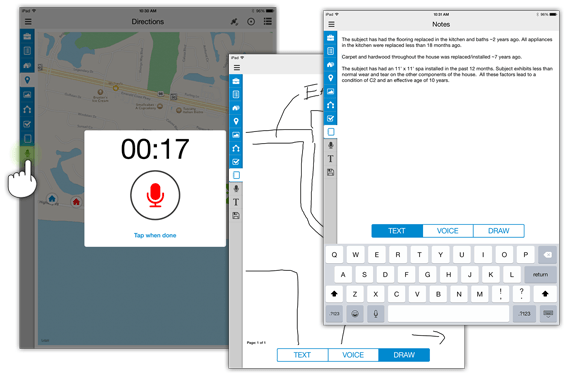Open hamburger menu in Directions screen
This screenshot has width=570, height=380.
click(28, 22)
